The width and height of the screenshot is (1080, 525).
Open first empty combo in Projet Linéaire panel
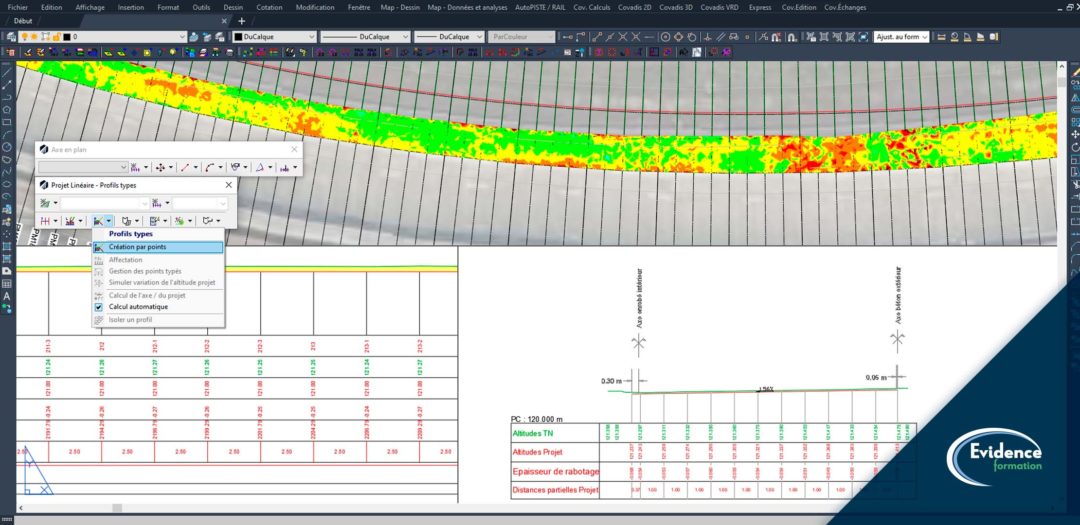point(105,203)
